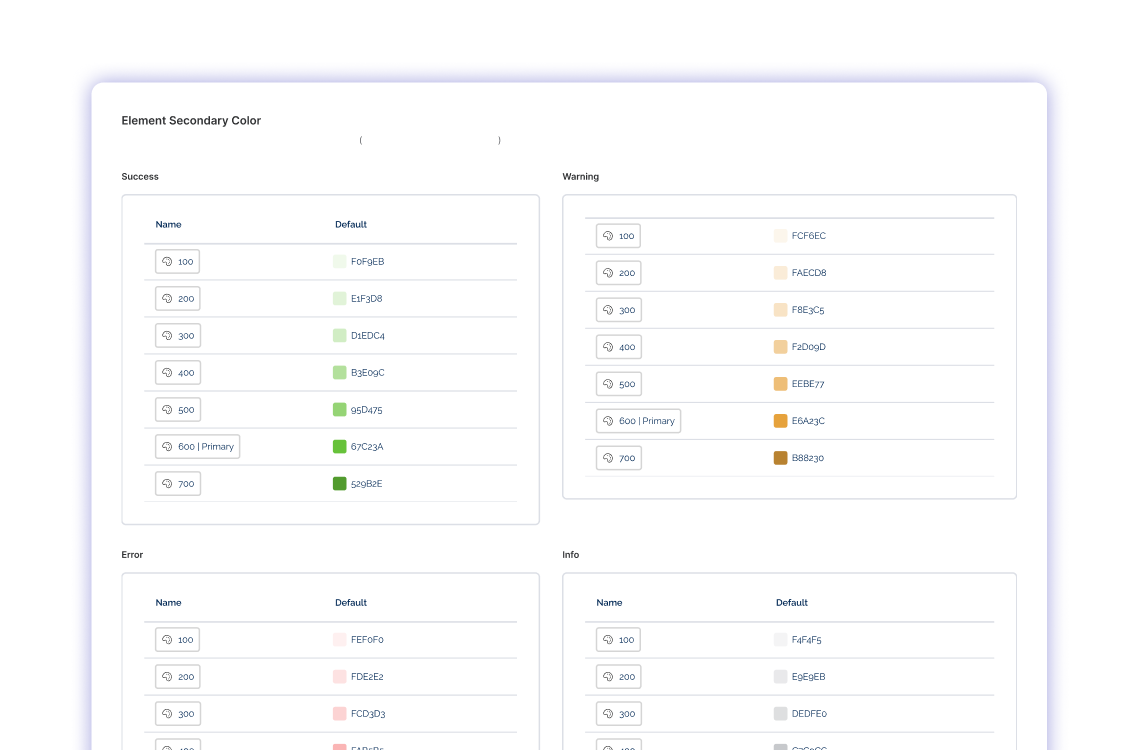
Task: Click the palette icon in Warning 100 chip
Action: [608, 236]
